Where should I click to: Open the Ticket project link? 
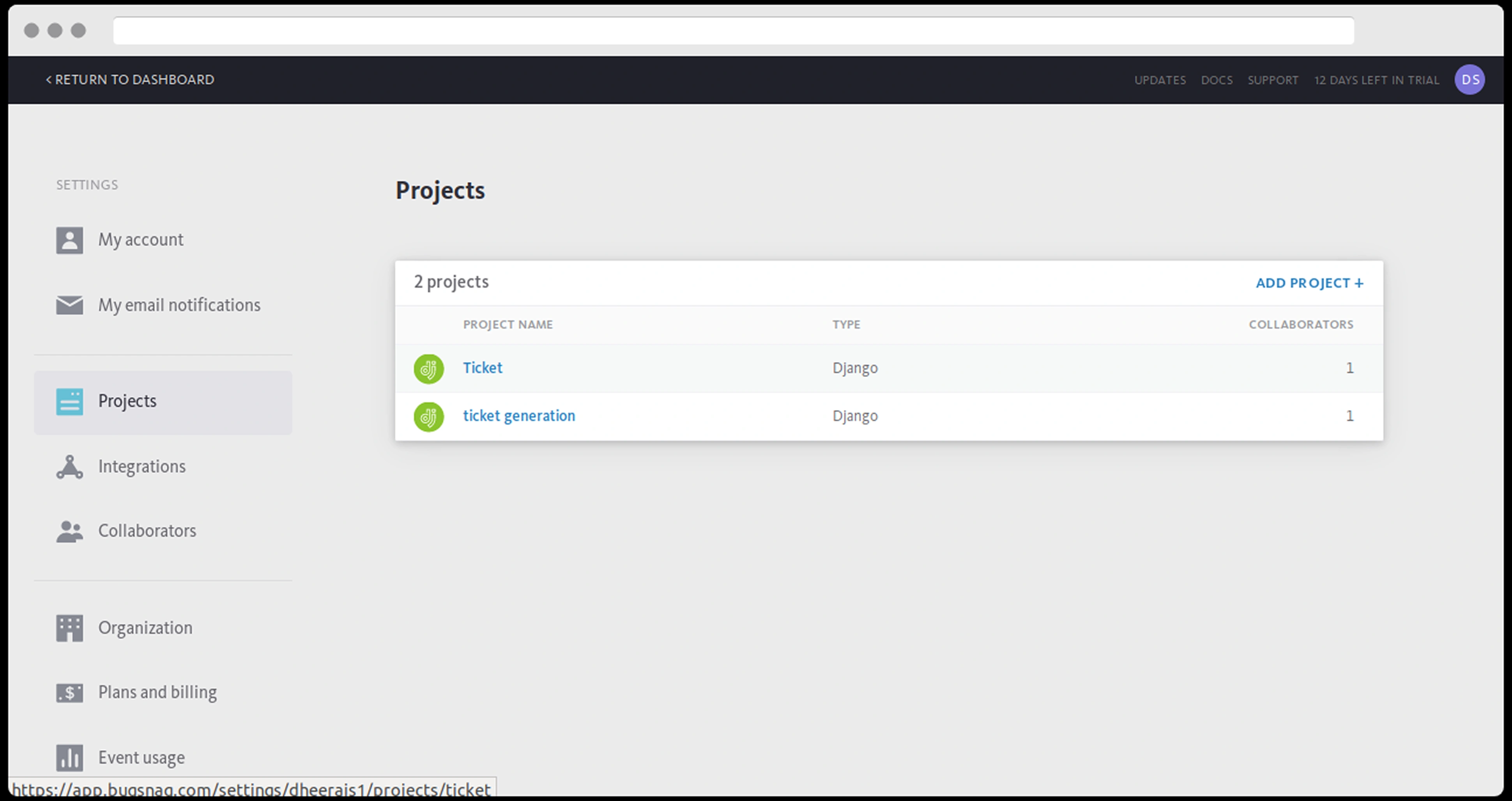(483, 368)
